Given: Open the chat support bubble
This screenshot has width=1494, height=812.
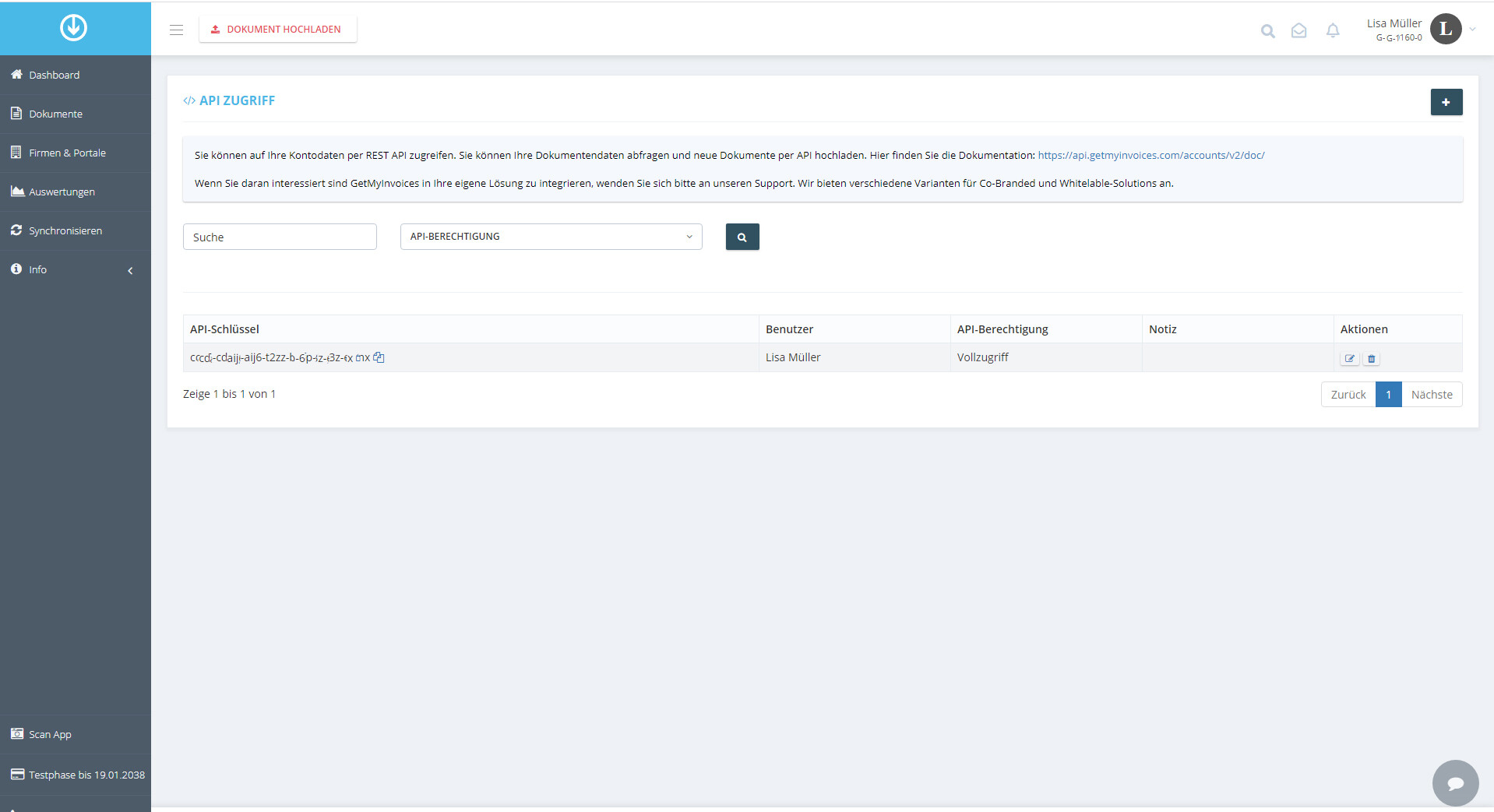Looking at the screenshot, I should coord(1455,783).
